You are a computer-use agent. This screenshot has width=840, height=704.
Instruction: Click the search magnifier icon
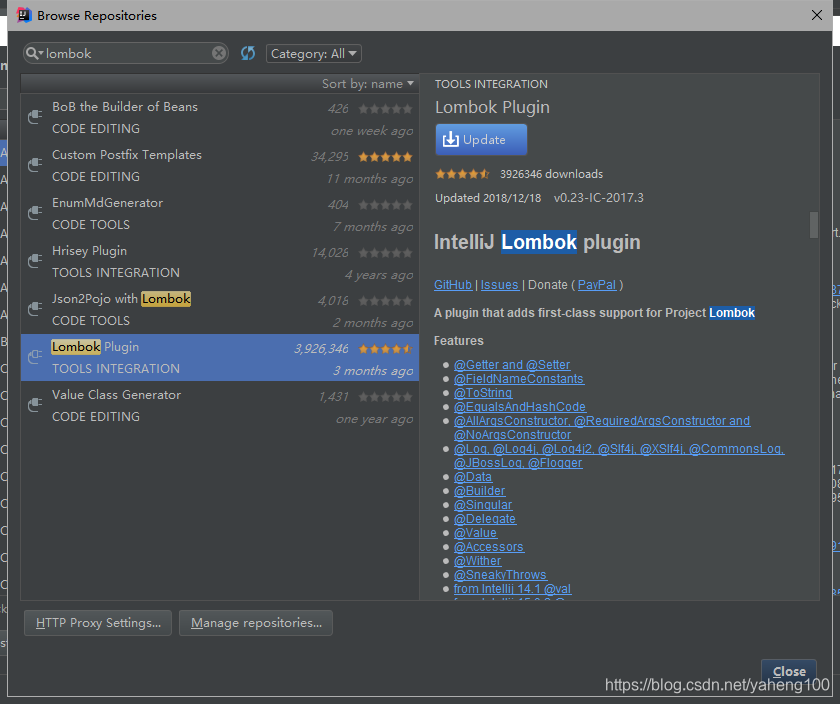pyautogui.click(x=32, y=53)
